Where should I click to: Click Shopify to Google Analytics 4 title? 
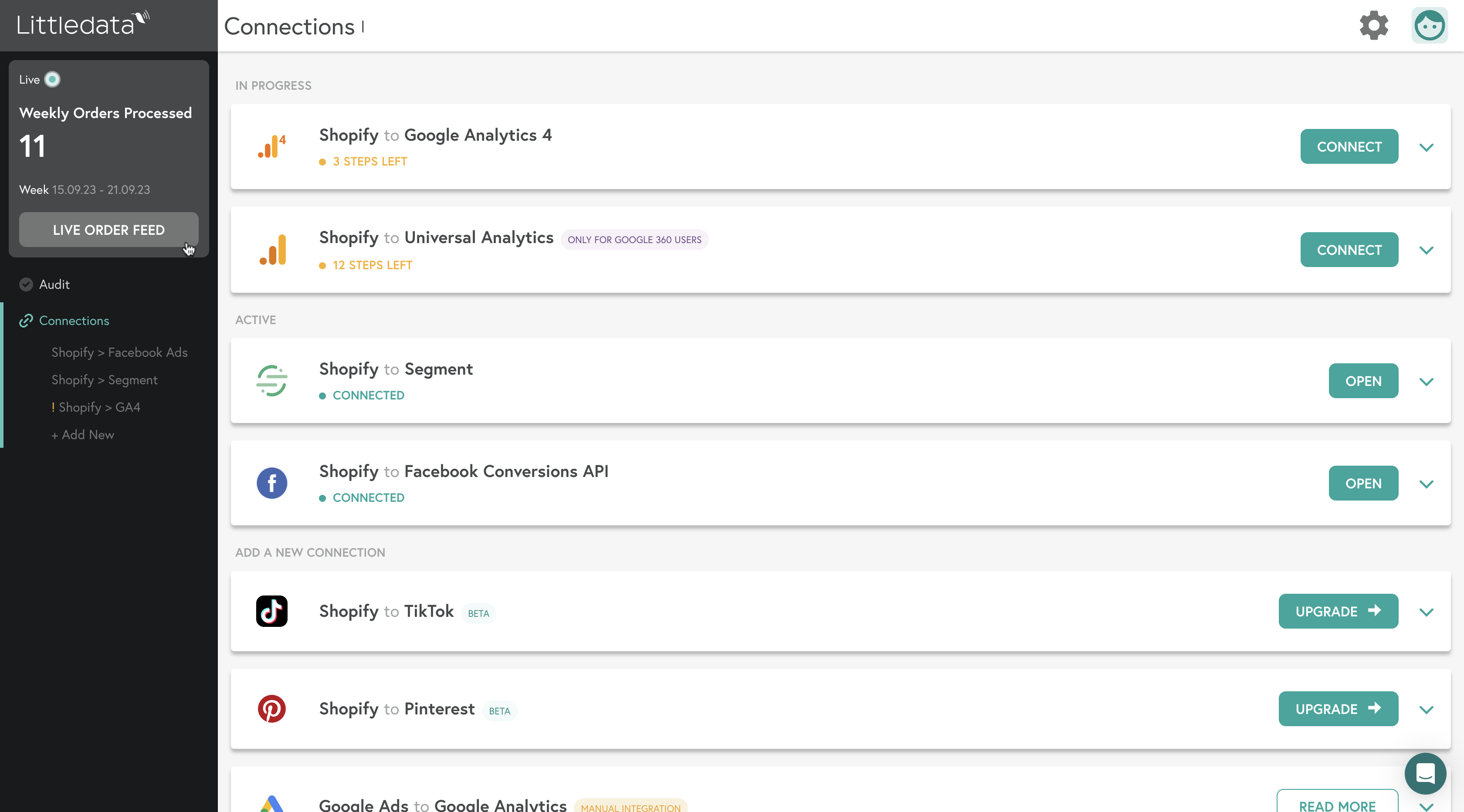point(435,135)
